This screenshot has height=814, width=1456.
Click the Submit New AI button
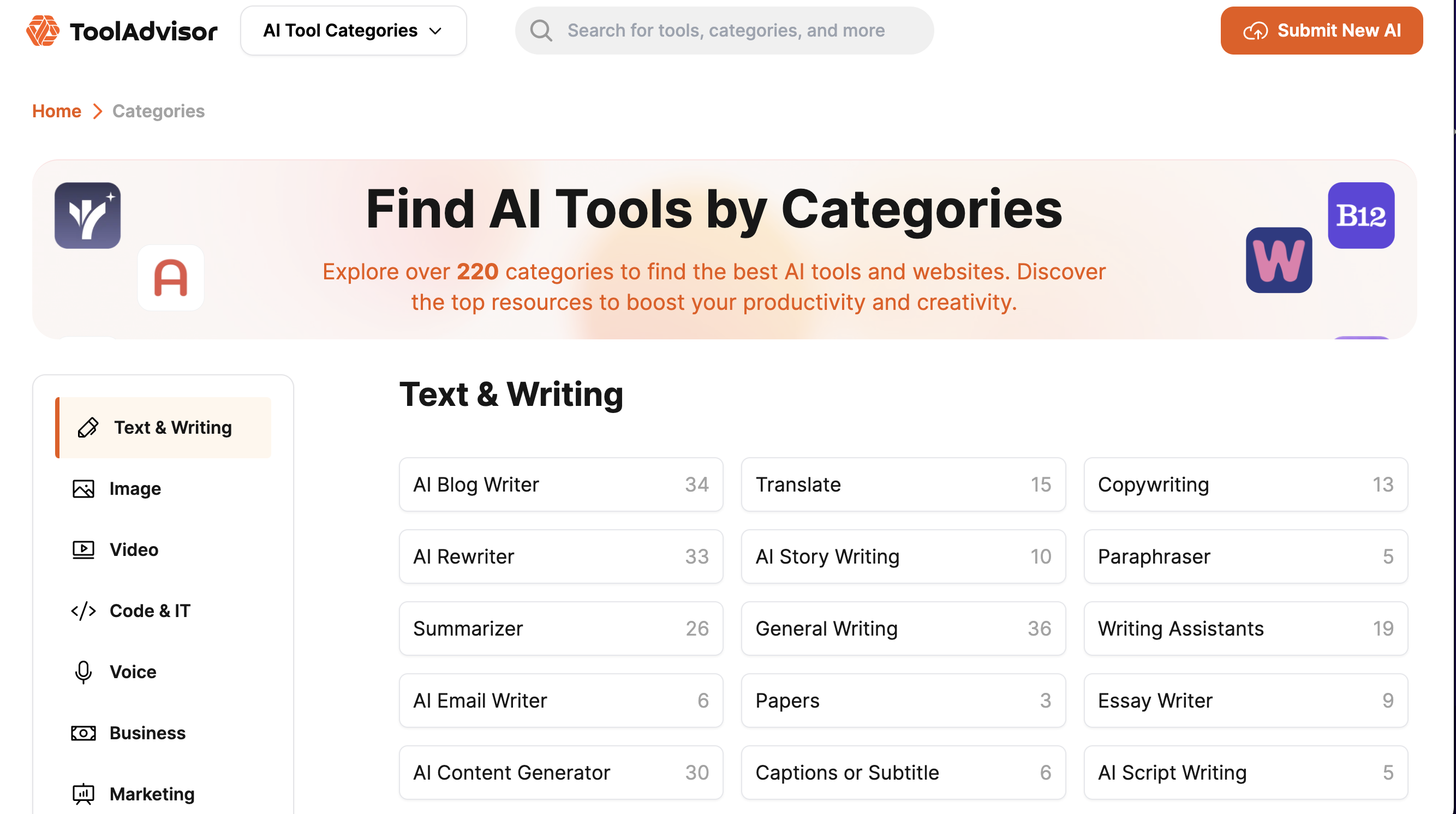click(1322, 31)
